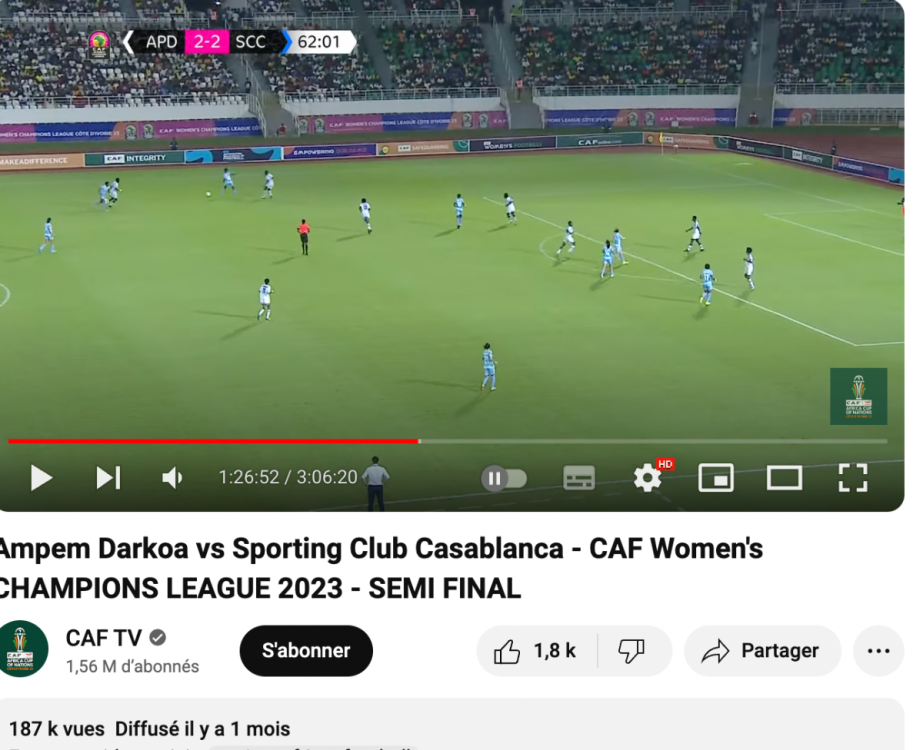Switch to theater mode icon
The image size is (923, 750).
(x=784, y=477)
